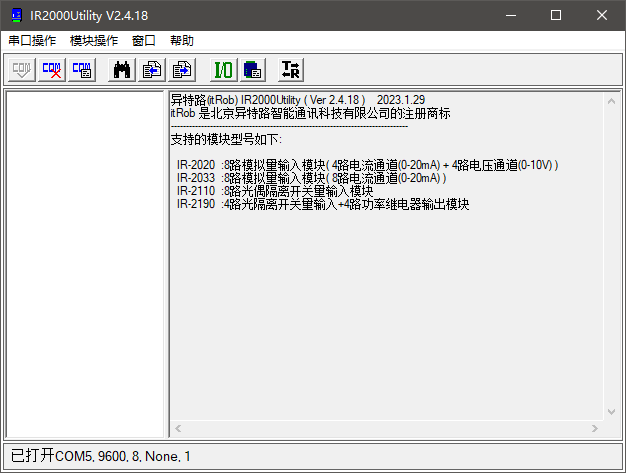
Task: Click the vertical scrollbar down arrow
Action: (611, 412)
